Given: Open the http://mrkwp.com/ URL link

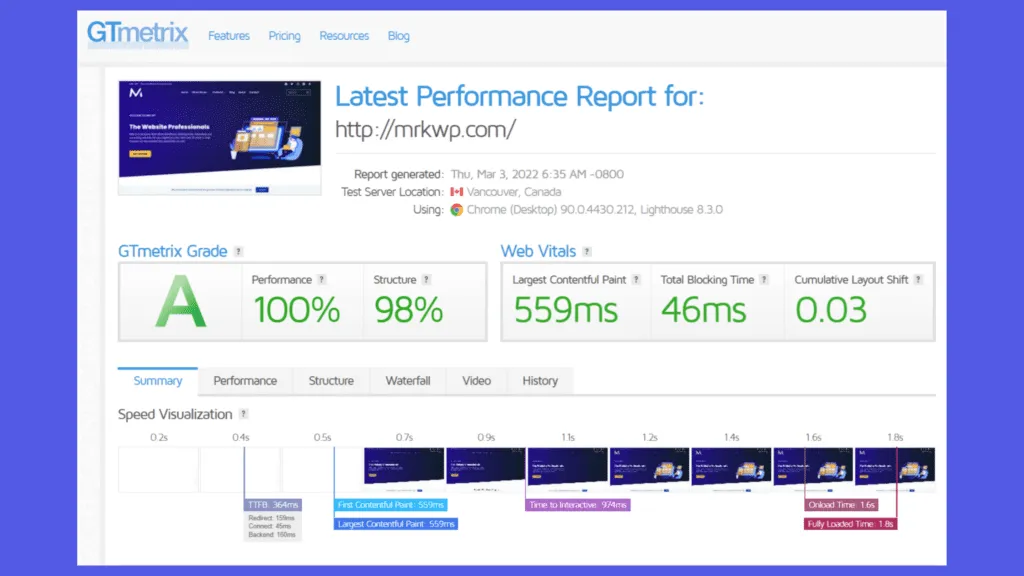Looking at the screenshot, I should (x=425, y=129).
